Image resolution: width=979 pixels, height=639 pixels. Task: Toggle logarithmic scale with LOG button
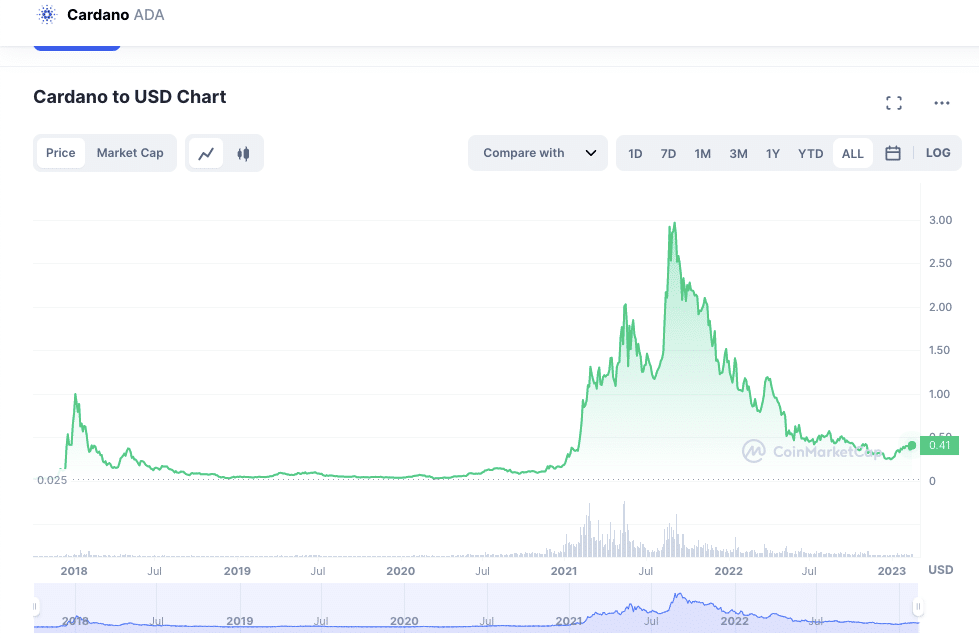pyautogui.click(x=937, y=153)
